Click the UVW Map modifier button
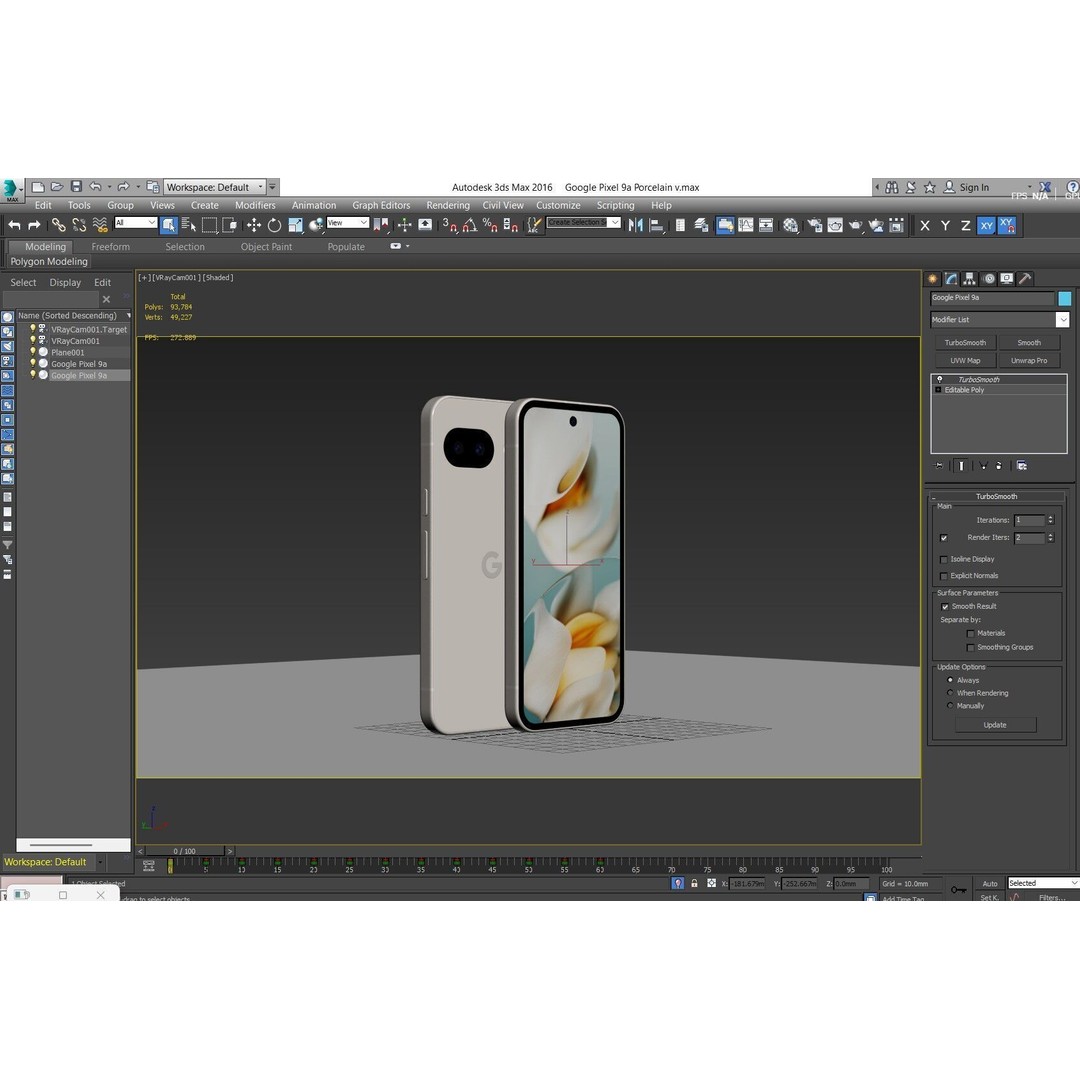Viewport: 1080px width, 1080px height. pos(965,360)
